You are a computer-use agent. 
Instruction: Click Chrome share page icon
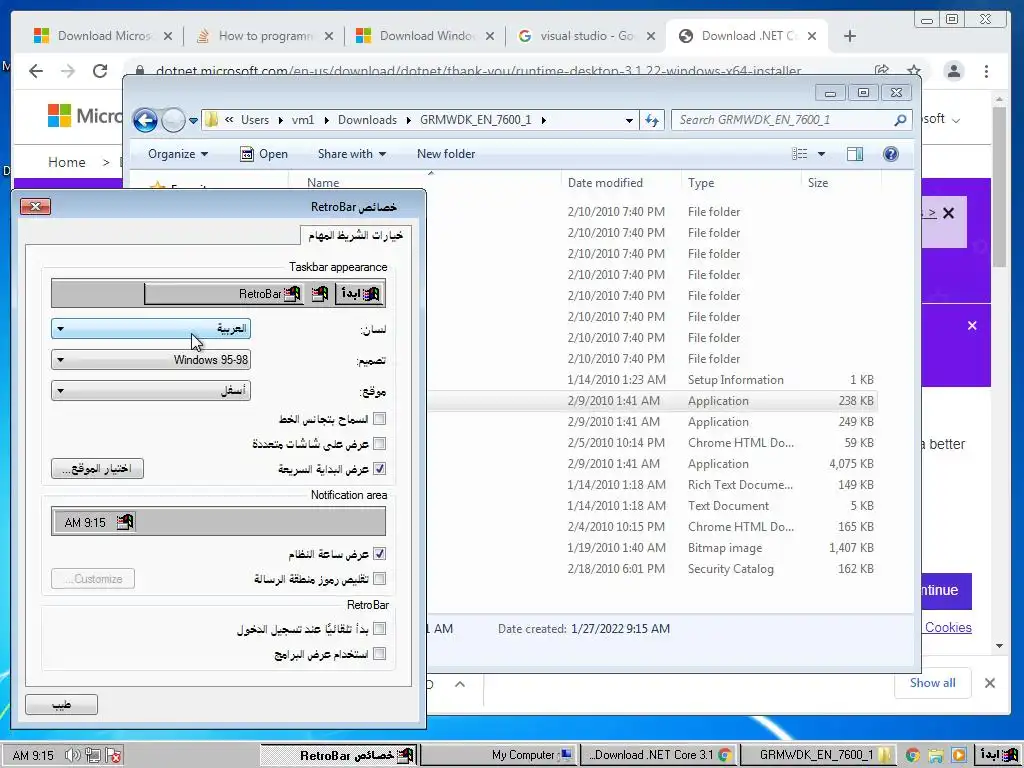click(x=882, y=71)
